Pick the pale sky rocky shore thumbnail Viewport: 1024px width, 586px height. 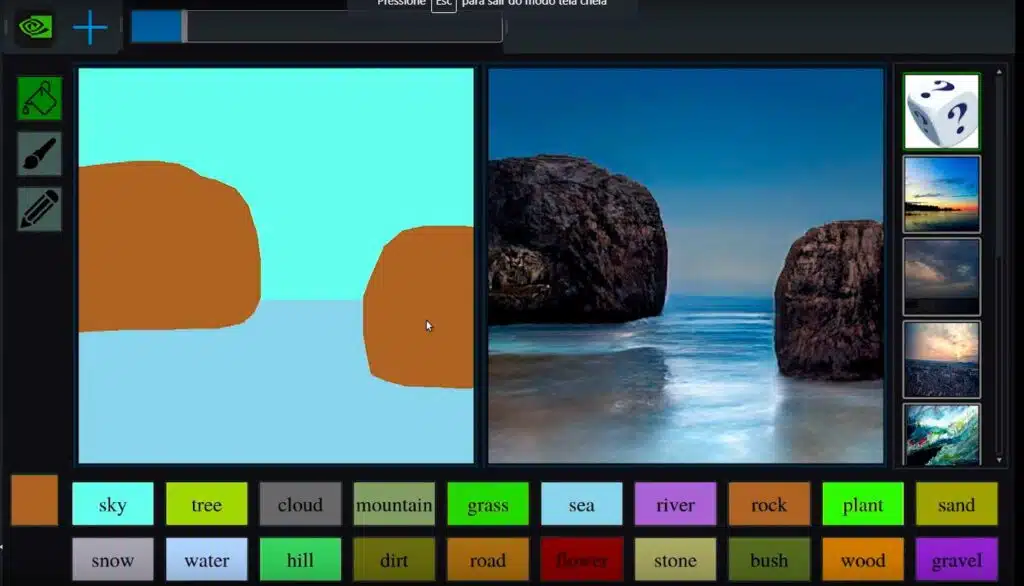941,359
